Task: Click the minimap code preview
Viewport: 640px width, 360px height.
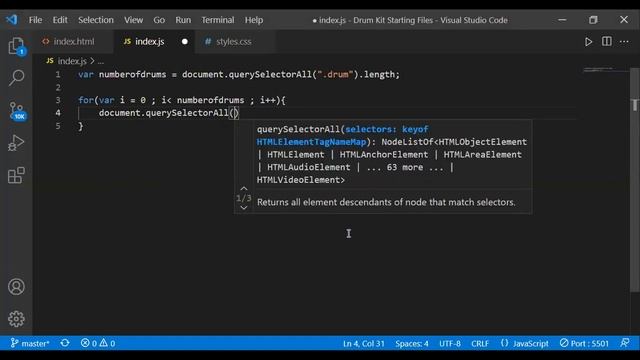Action: point(598,69)
